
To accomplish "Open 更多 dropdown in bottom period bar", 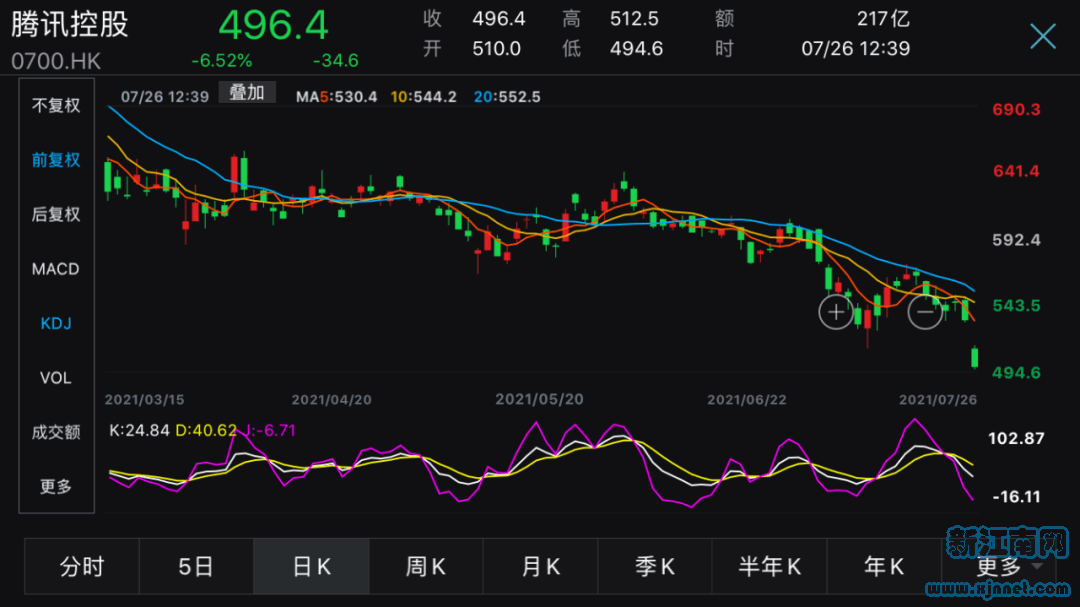I will [x=1000, y=567].
